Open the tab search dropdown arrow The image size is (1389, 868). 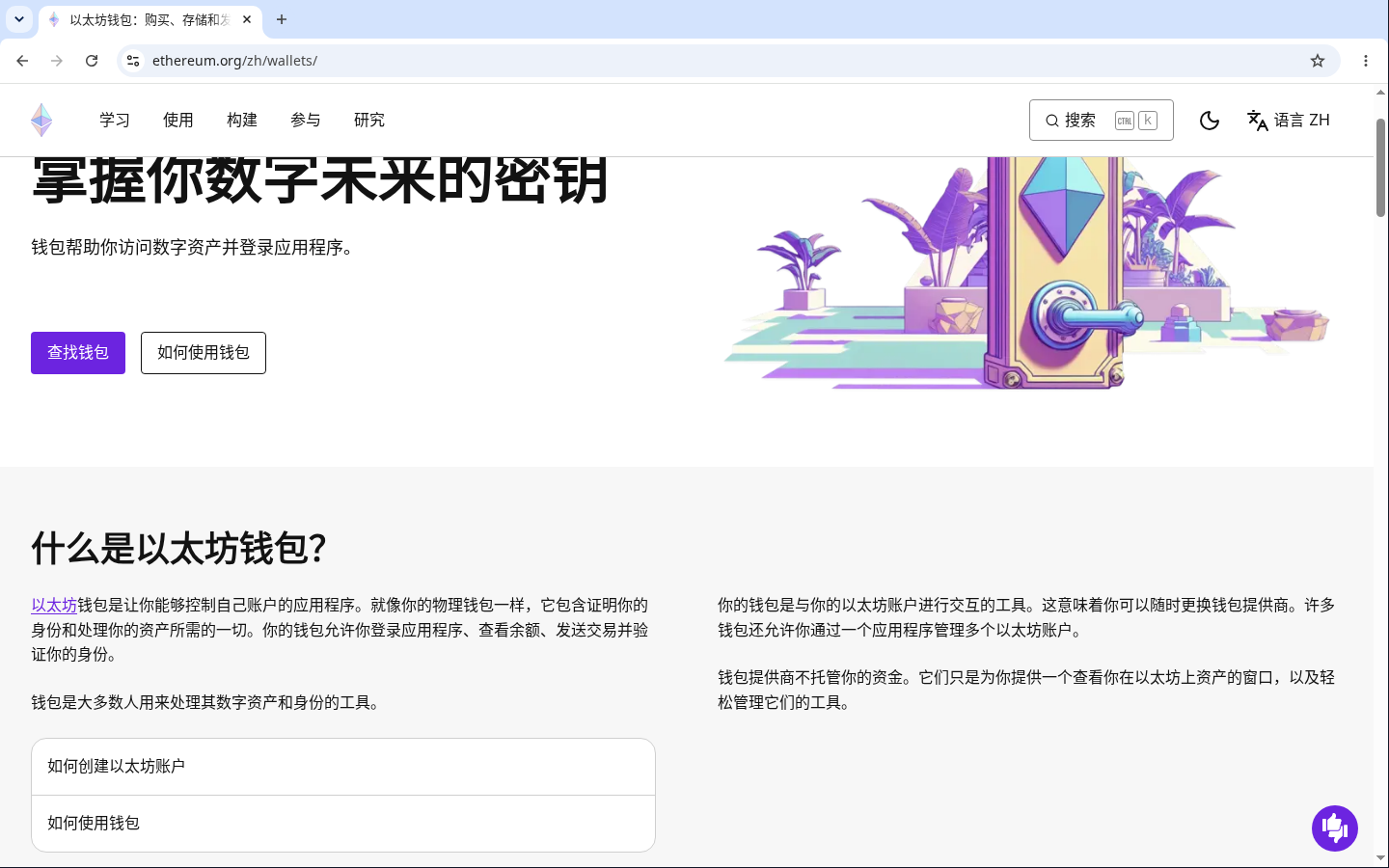(x=19, y=19)
